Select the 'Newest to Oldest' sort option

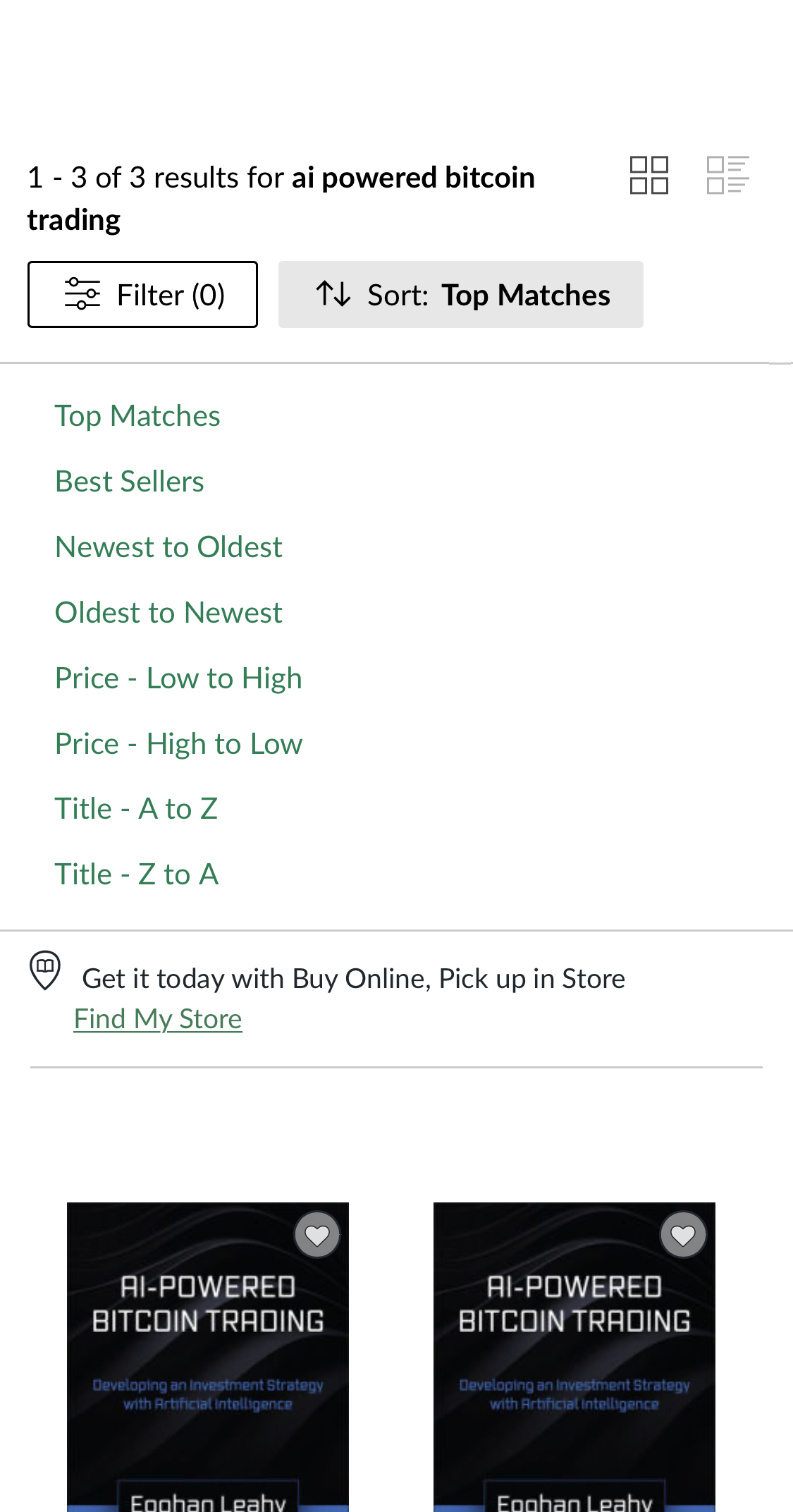click(x=168, y=548)
